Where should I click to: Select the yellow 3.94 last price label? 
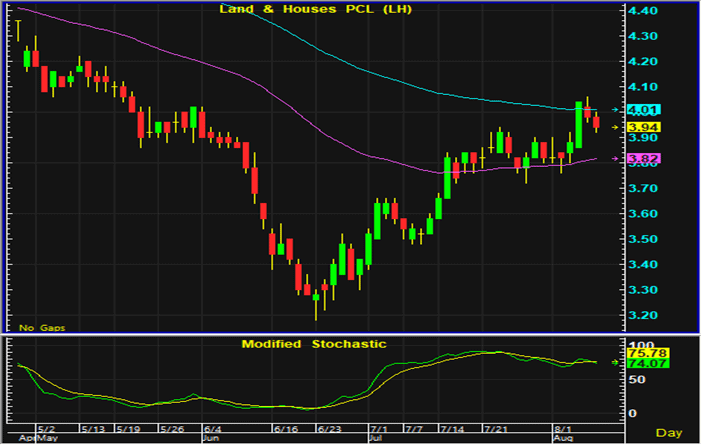(x=640, y=128)
